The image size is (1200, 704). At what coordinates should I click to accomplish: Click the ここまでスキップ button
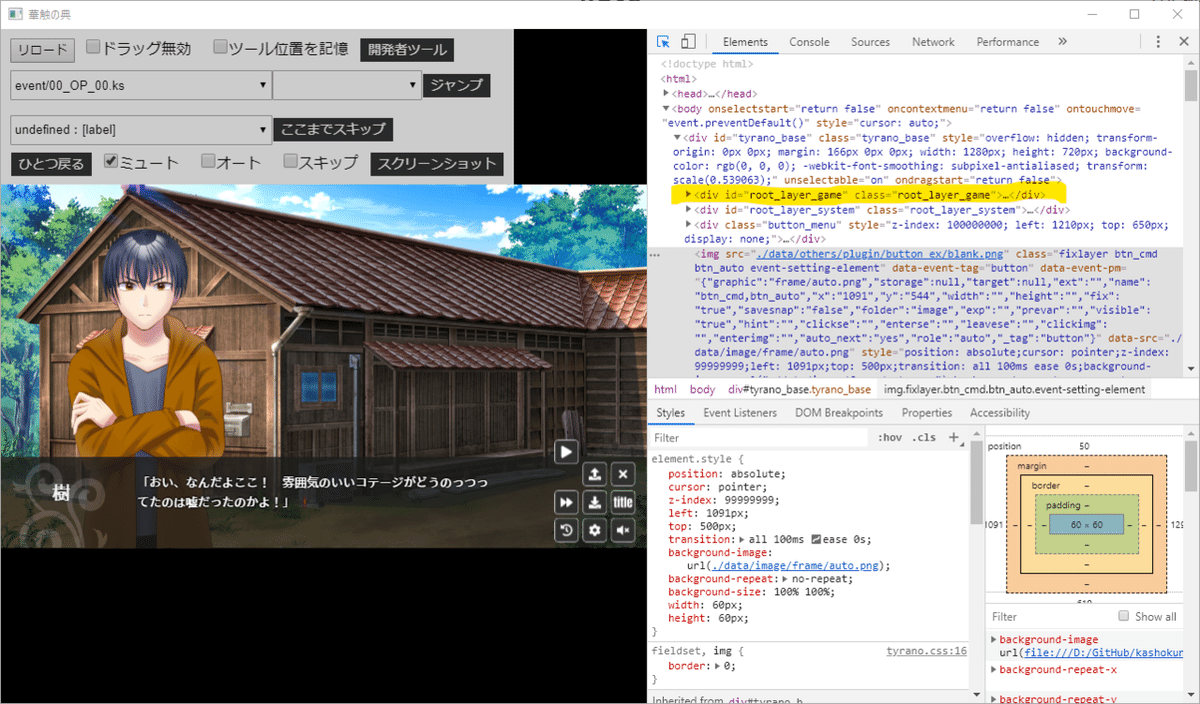333,129
